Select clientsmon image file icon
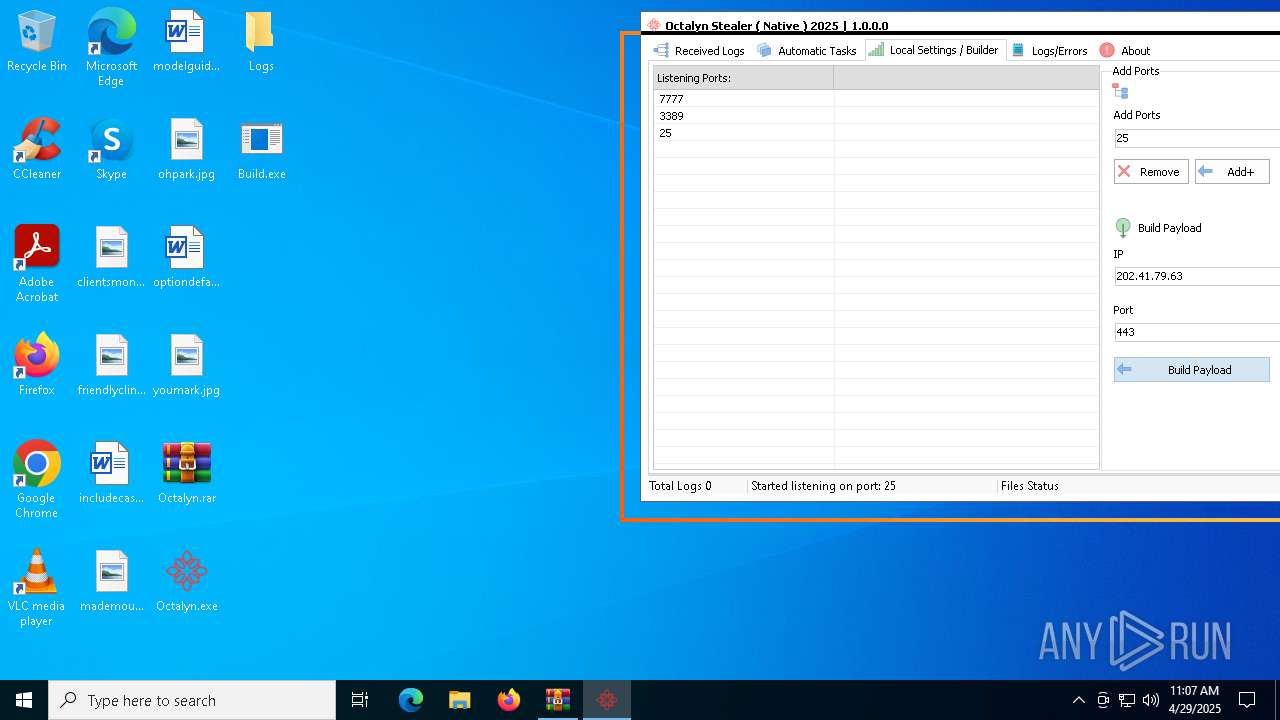 111,258
